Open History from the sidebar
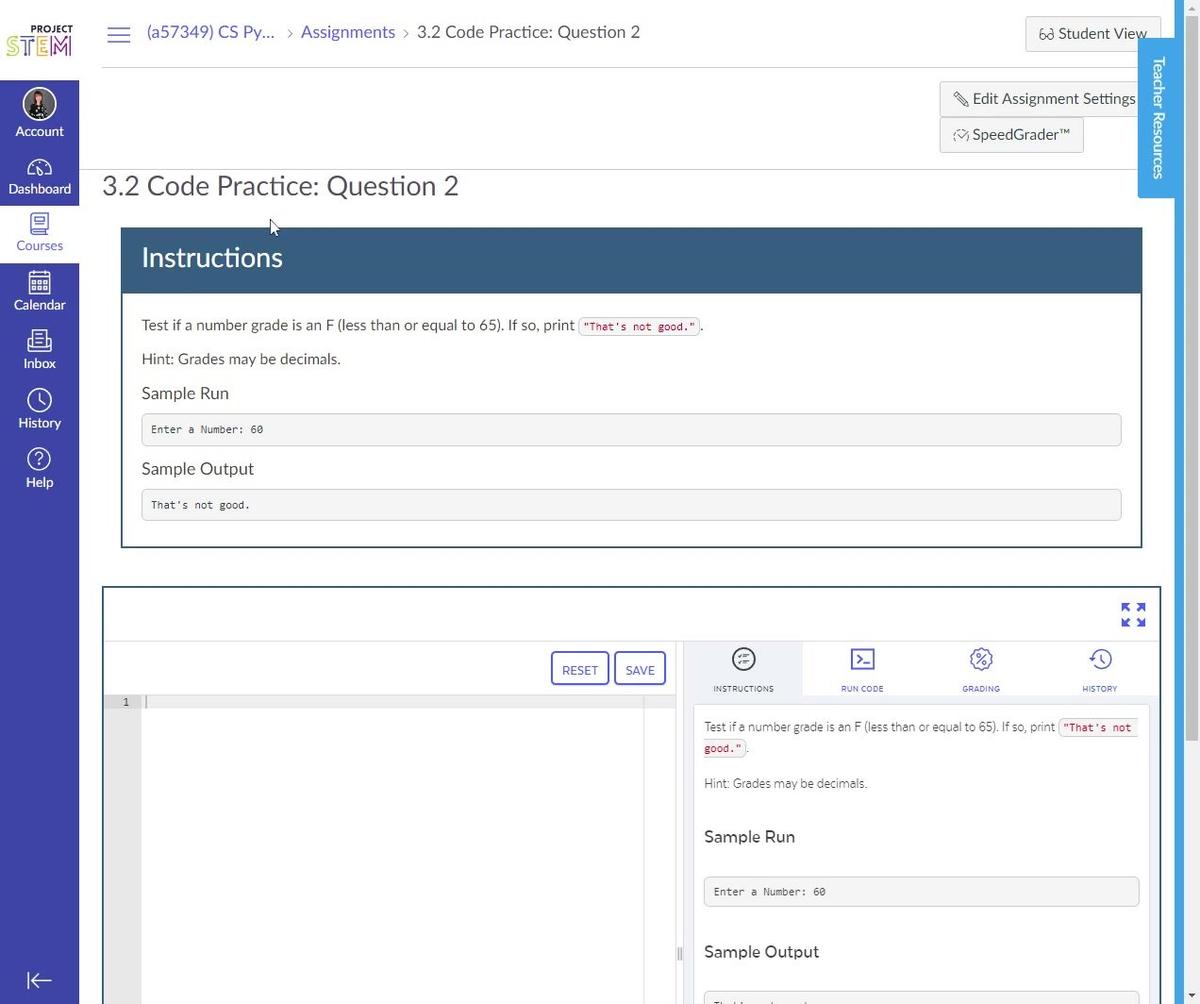This screenshot has height=1004, width=1200. pyautogui.click(x=39, y=409)
